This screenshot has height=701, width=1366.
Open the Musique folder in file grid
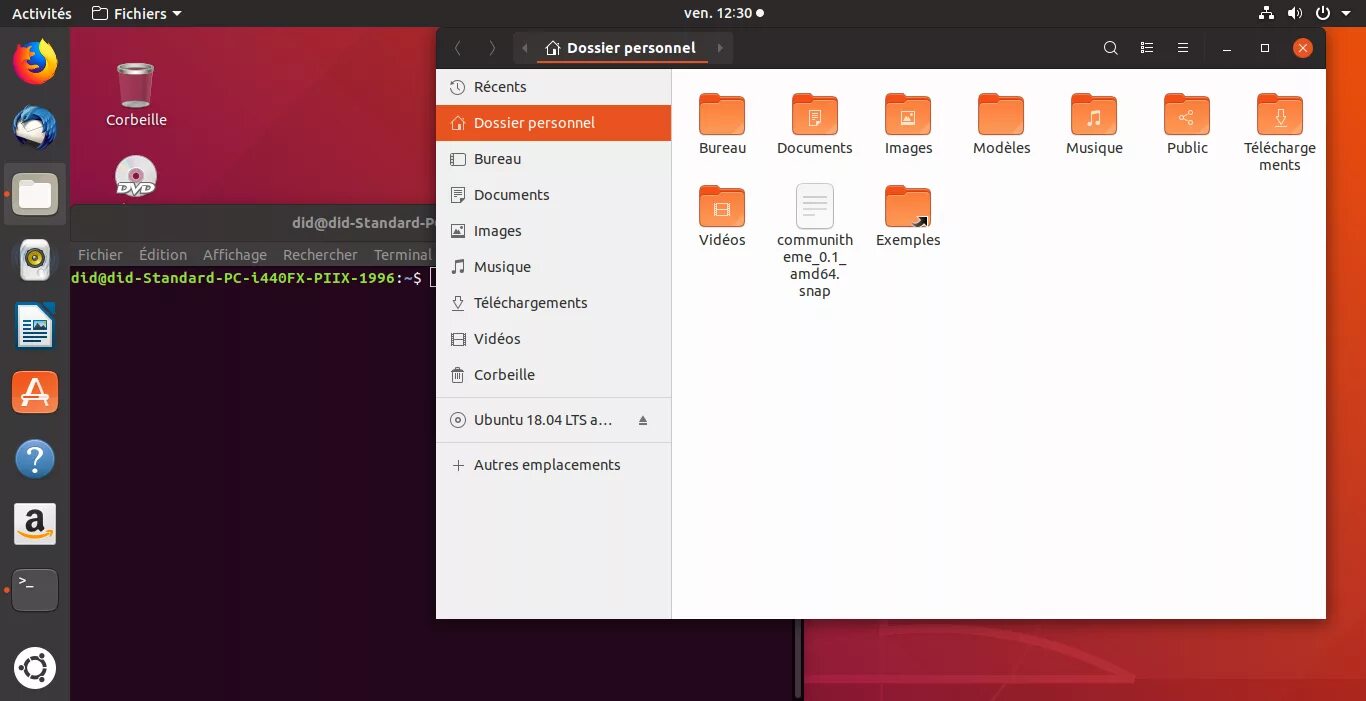1094,115
